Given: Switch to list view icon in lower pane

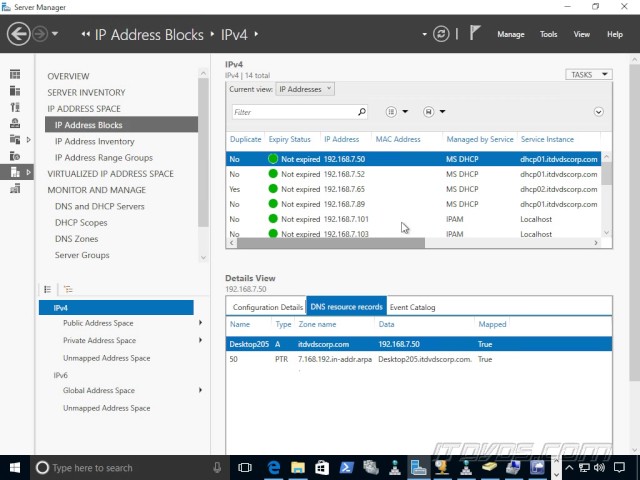Looking at the screenshot, I should [47, 289].
